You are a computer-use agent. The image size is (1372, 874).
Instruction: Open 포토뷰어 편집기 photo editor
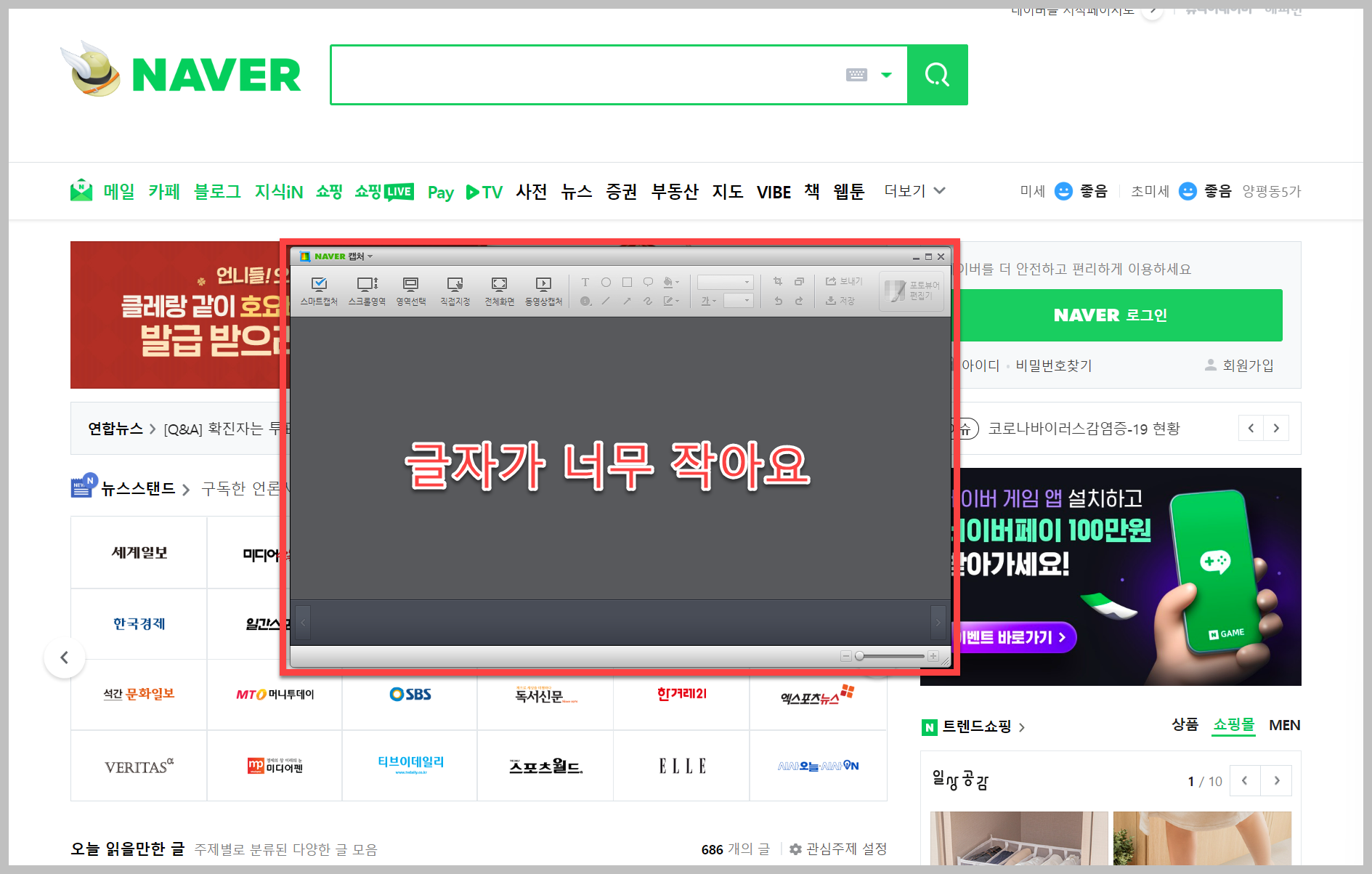click(x=912, y=291)
